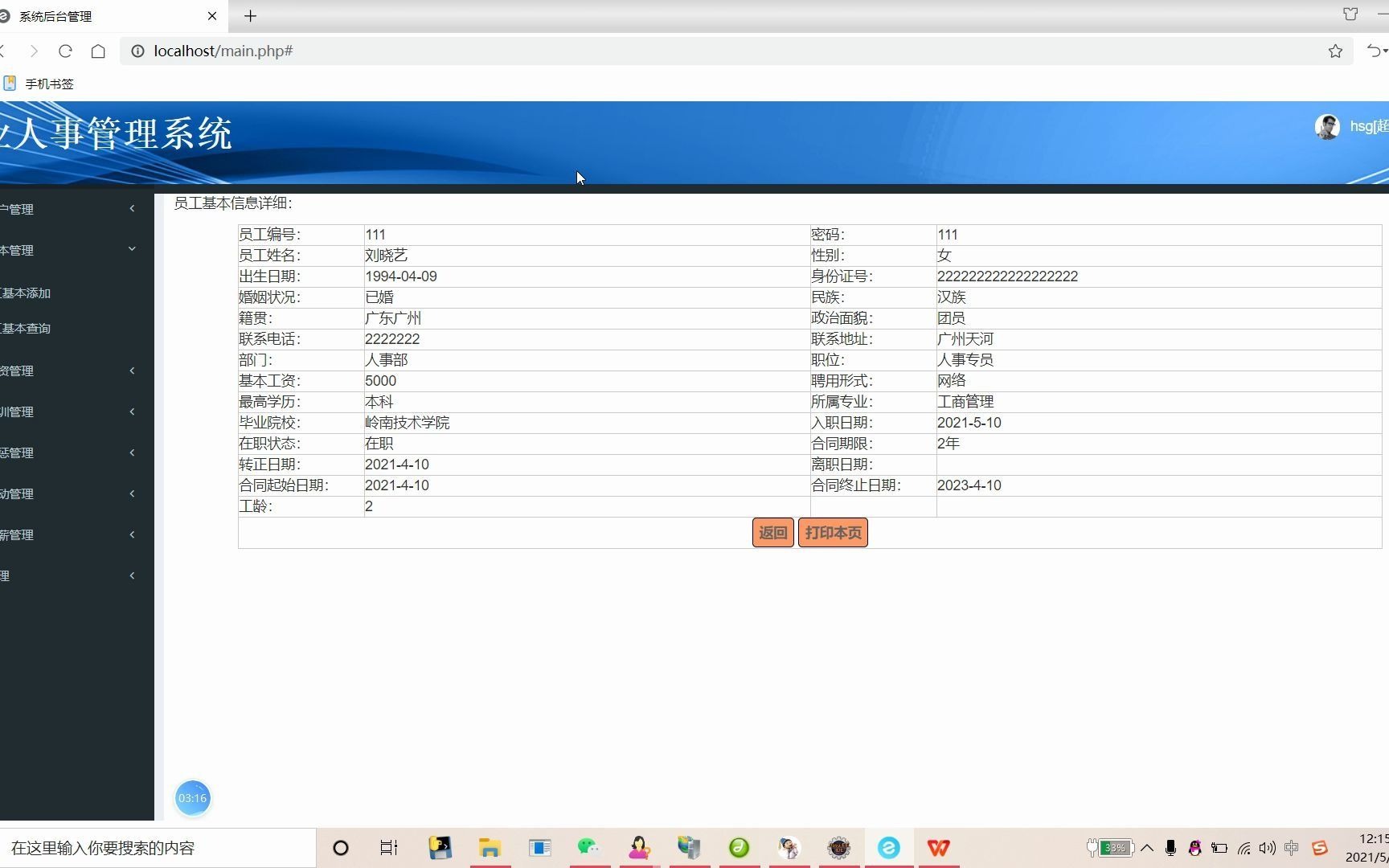
Task: Open File Explorer from the taskbar
Action: pos(490,847)
